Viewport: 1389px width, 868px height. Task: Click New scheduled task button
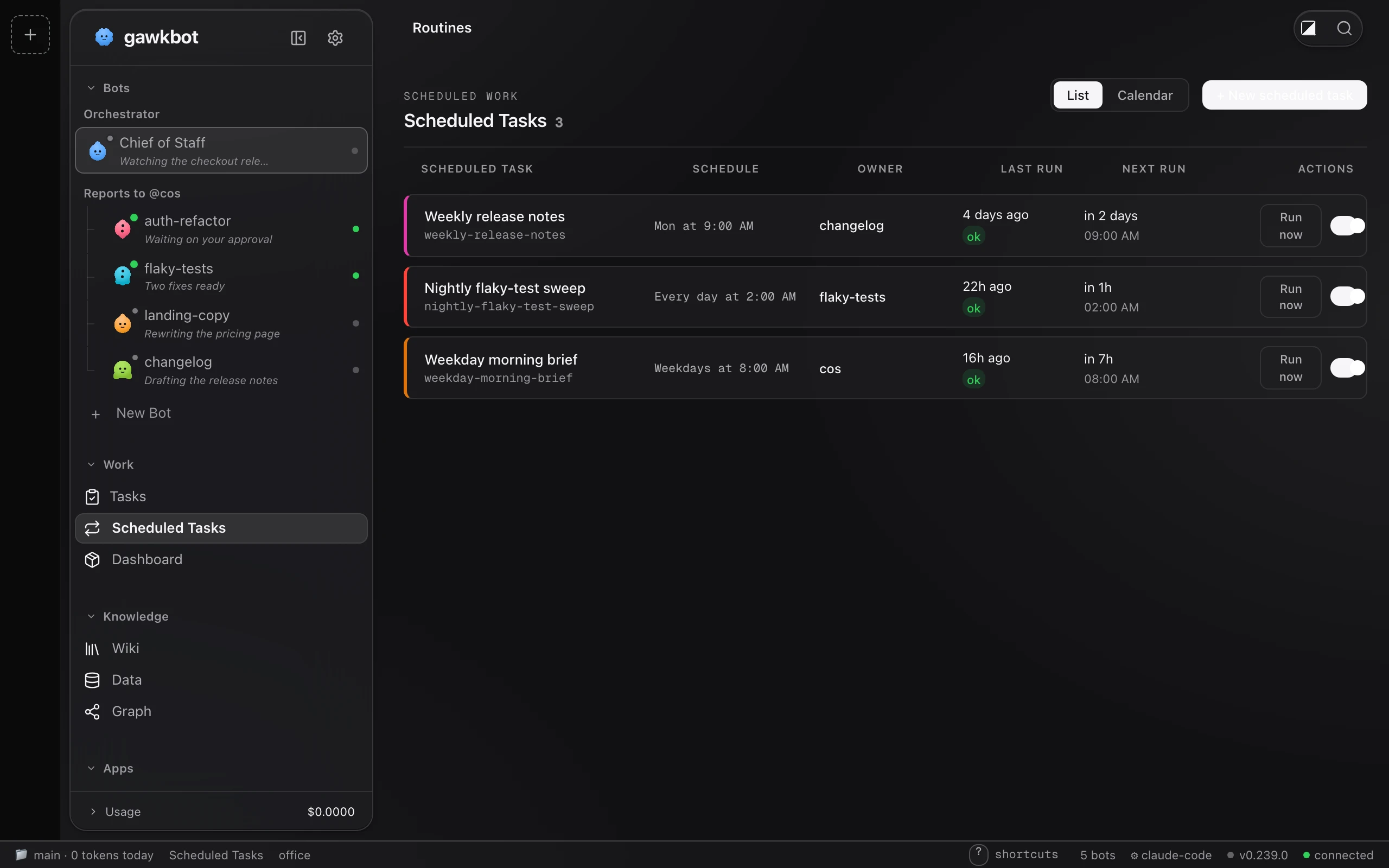[x=1284, y=95]
